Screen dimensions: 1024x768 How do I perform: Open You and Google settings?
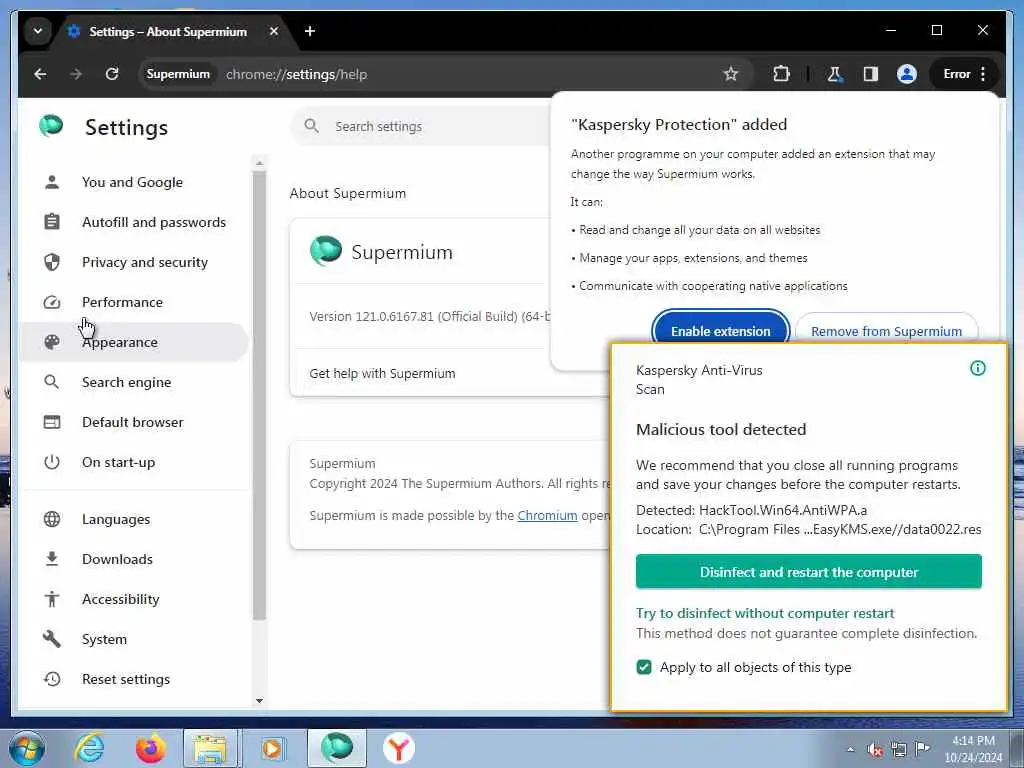tap(133, 182)
